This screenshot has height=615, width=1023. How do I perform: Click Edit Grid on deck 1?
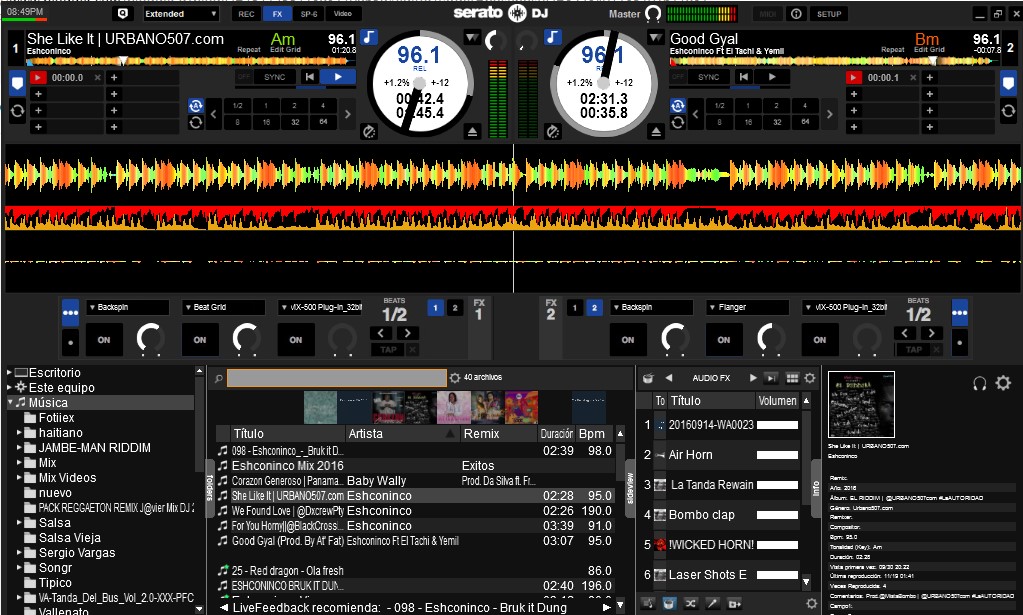tap(285, 50)
